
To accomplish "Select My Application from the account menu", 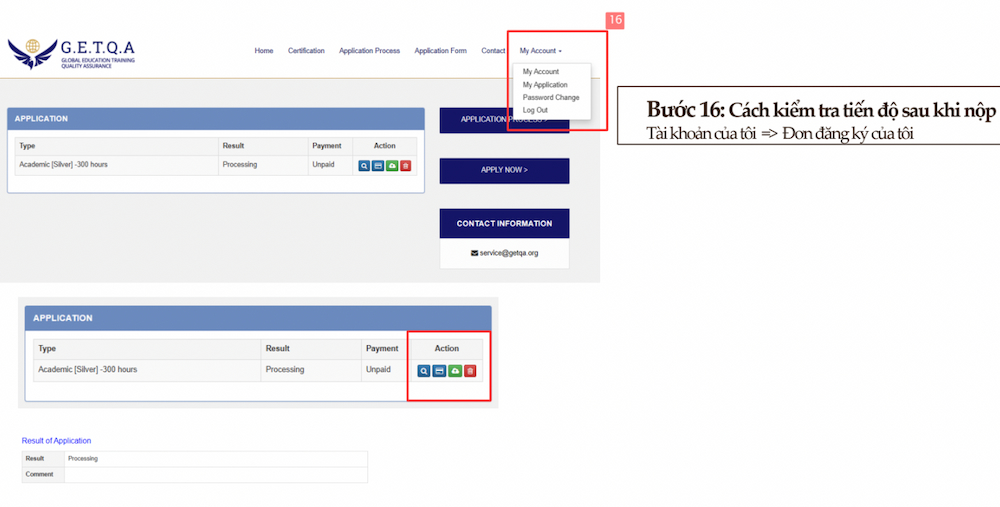I will click(x=545, y=85).
